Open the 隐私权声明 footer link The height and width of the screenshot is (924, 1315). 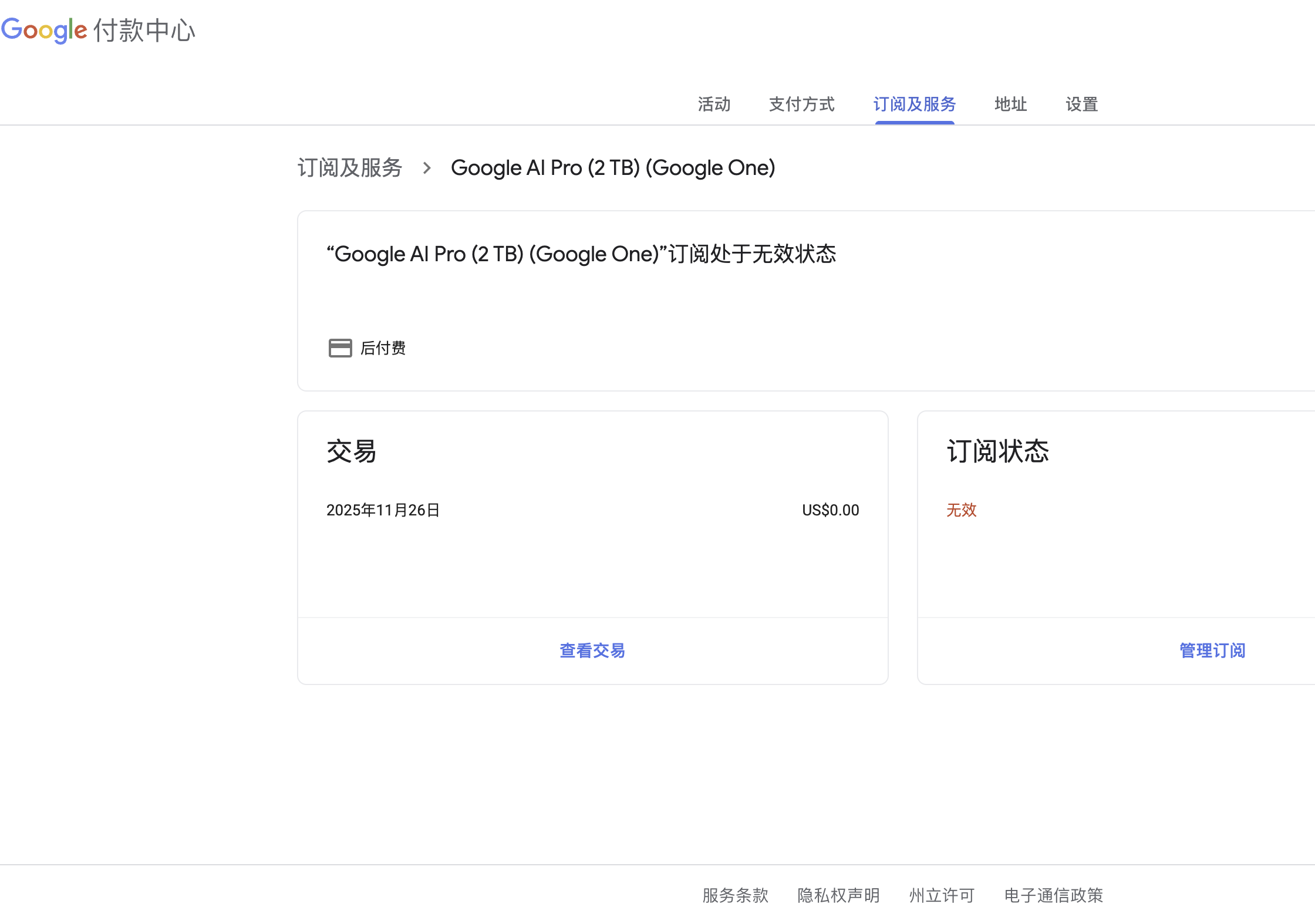(x=838, y=895)
